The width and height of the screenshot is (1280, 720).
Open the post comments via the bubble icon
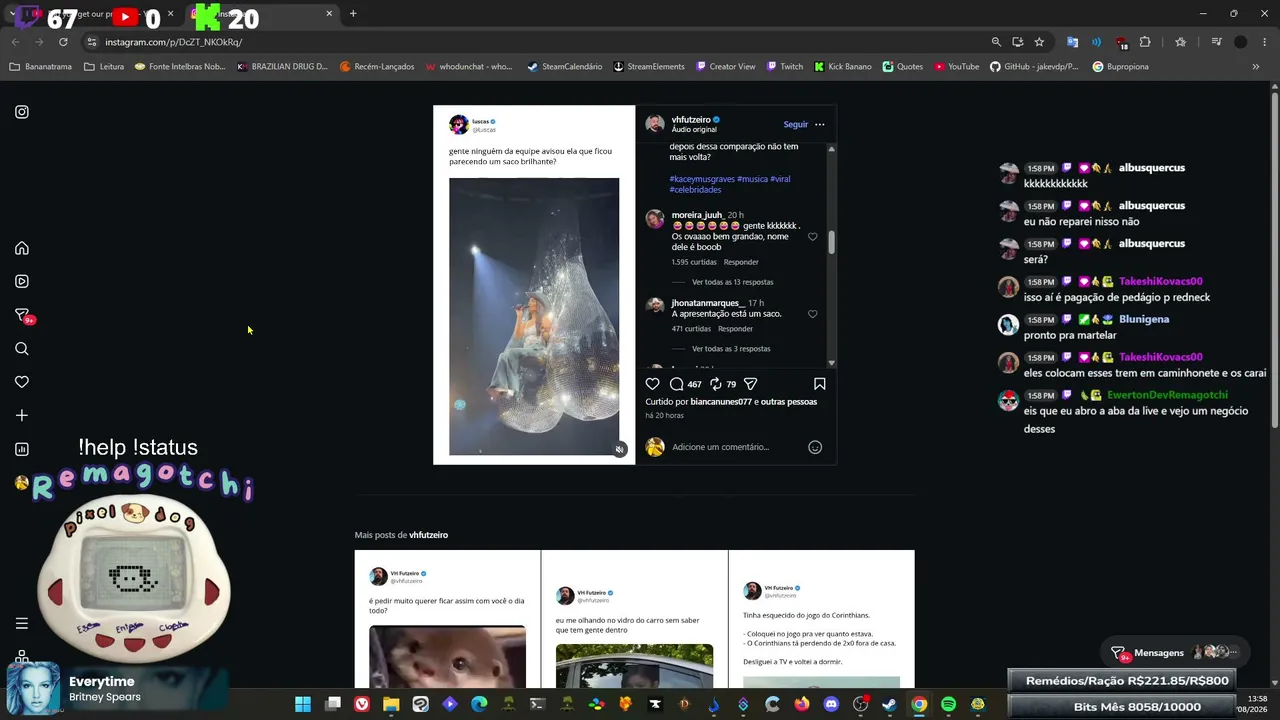point(677,384)
